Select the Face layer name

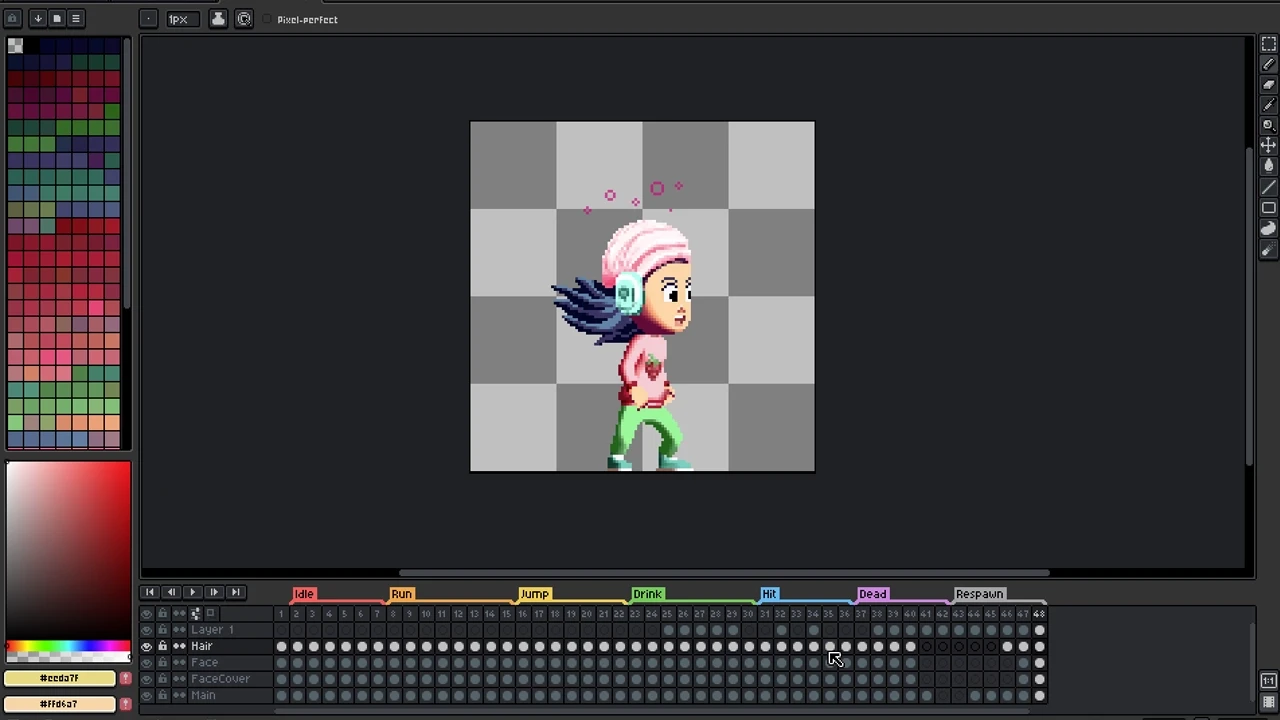[x=204, y=663]
